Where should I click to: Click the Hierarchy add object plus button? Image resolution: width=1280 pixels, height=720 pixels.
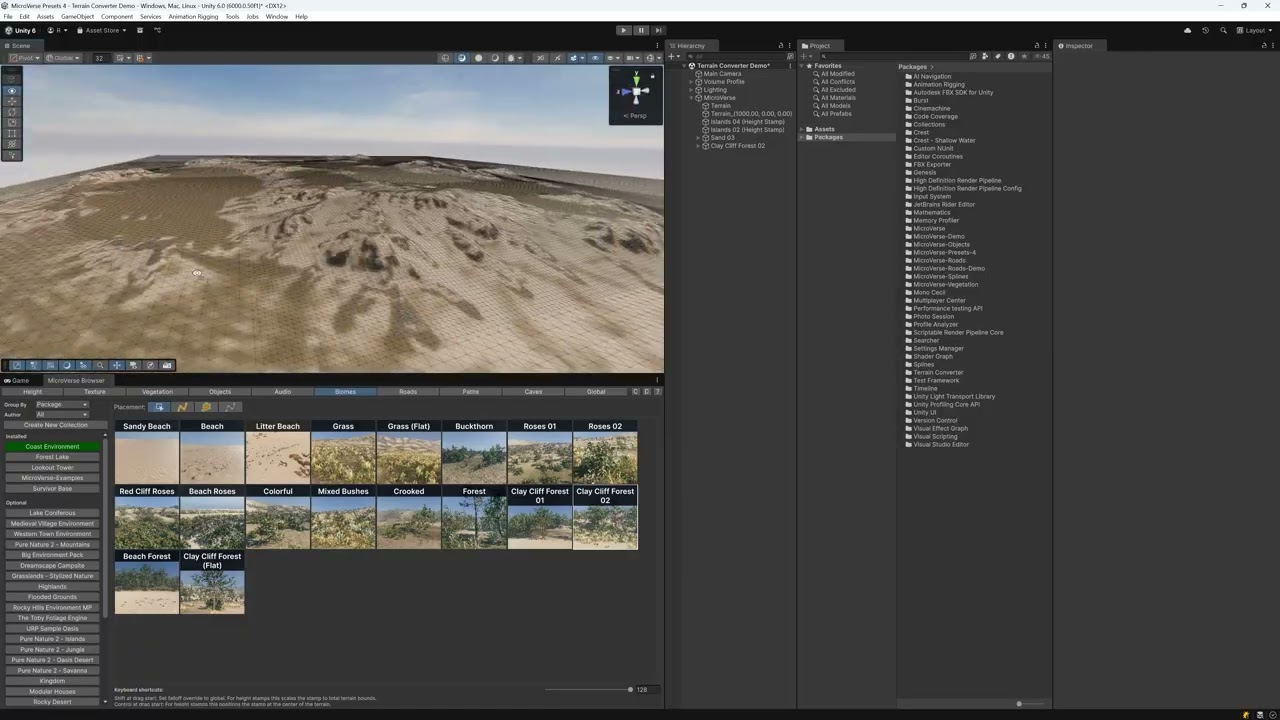pyautogui.click(x=673, y=57)
